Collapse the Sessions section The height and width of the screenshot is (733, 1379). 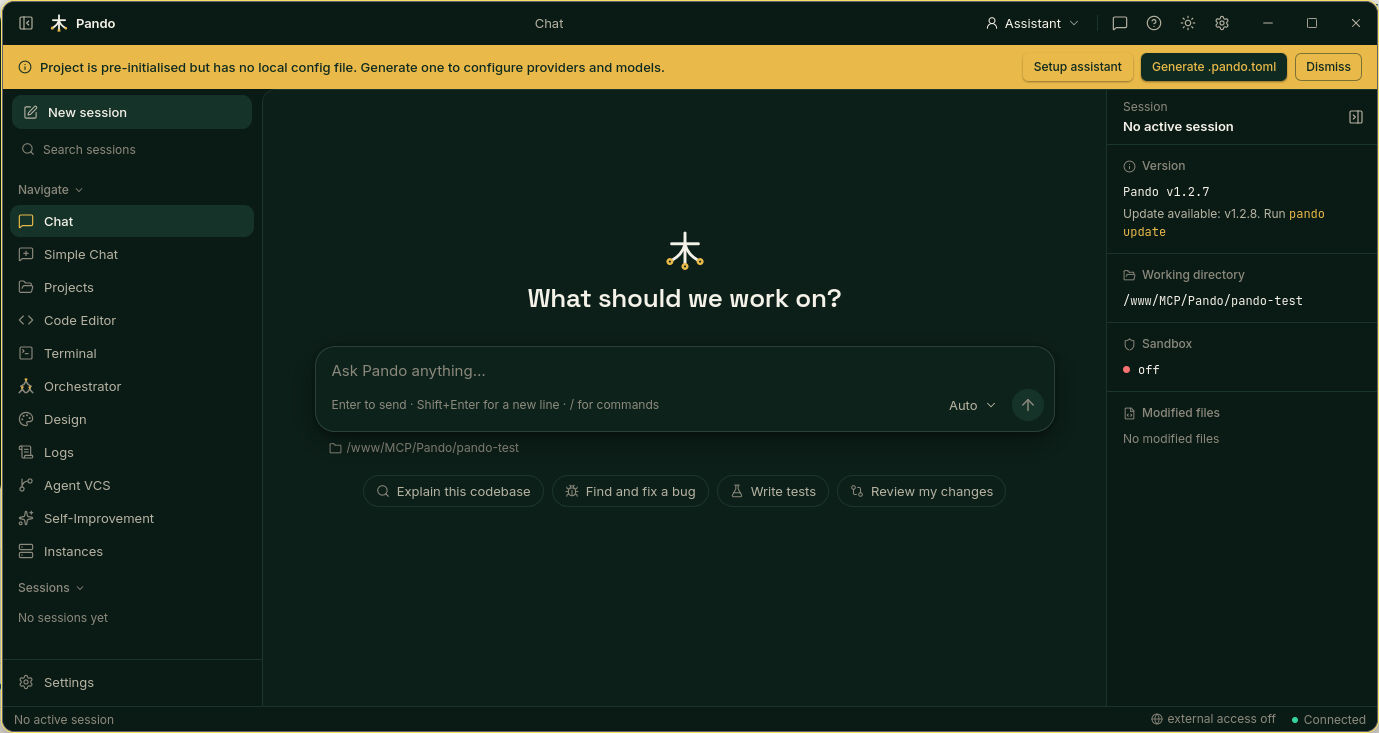pos(50,588)
